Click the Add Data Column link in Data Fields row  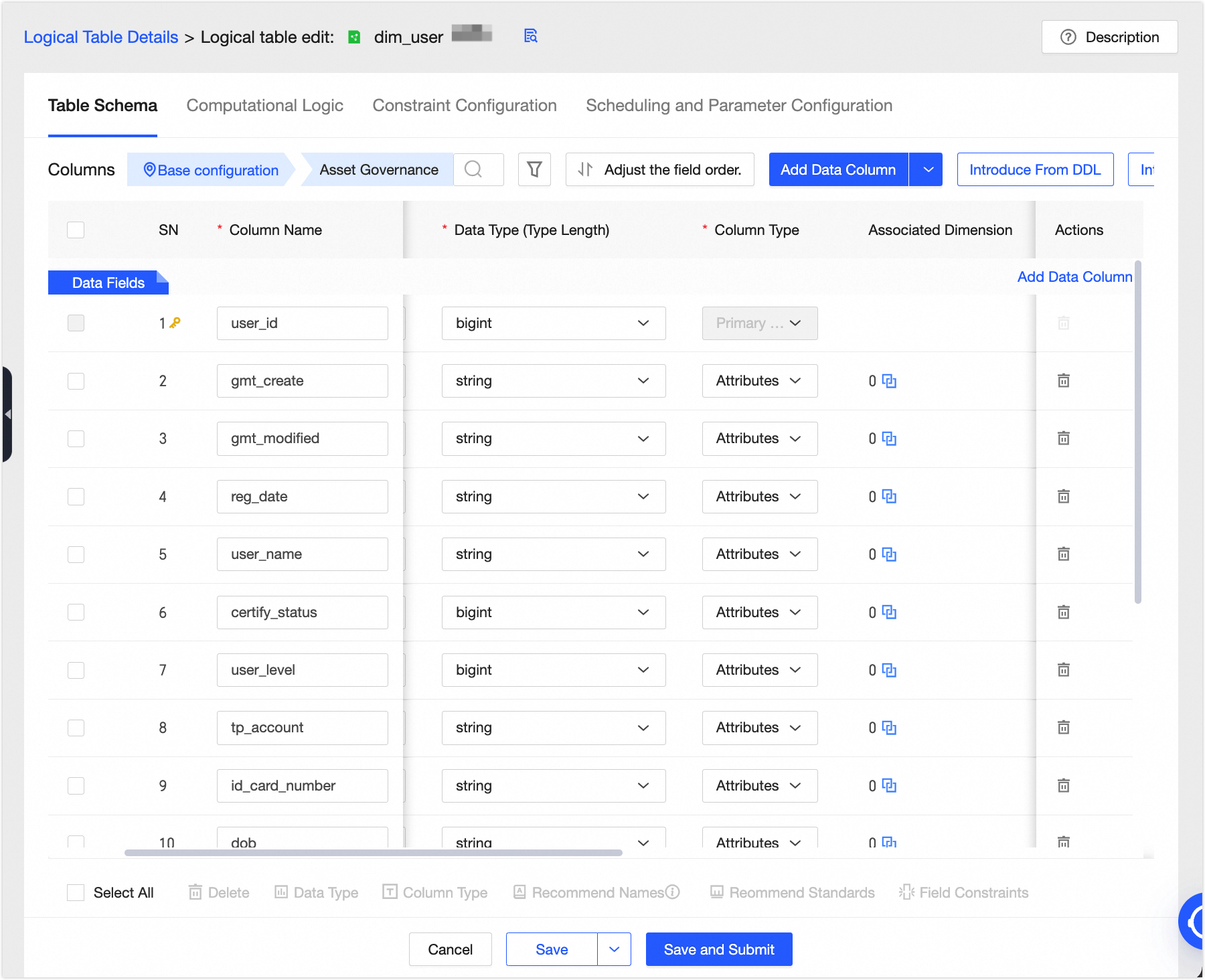1074,276
